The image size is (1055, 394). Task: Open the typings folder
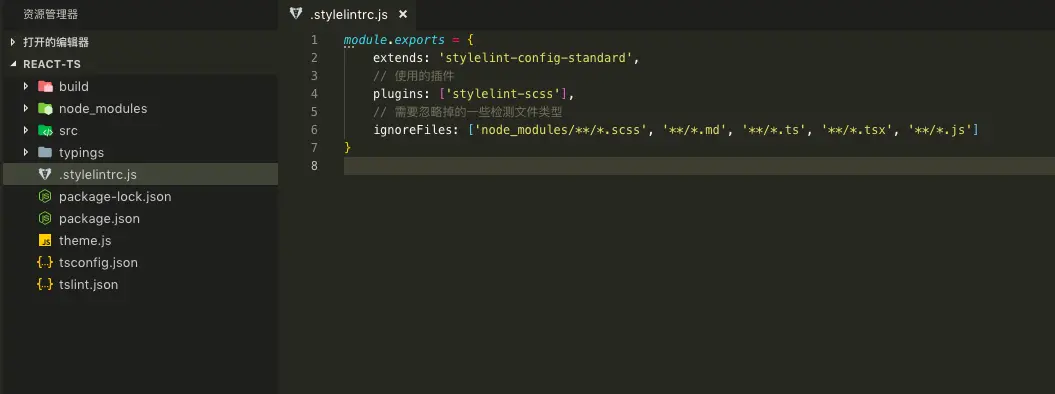click(x=81, y=153)
